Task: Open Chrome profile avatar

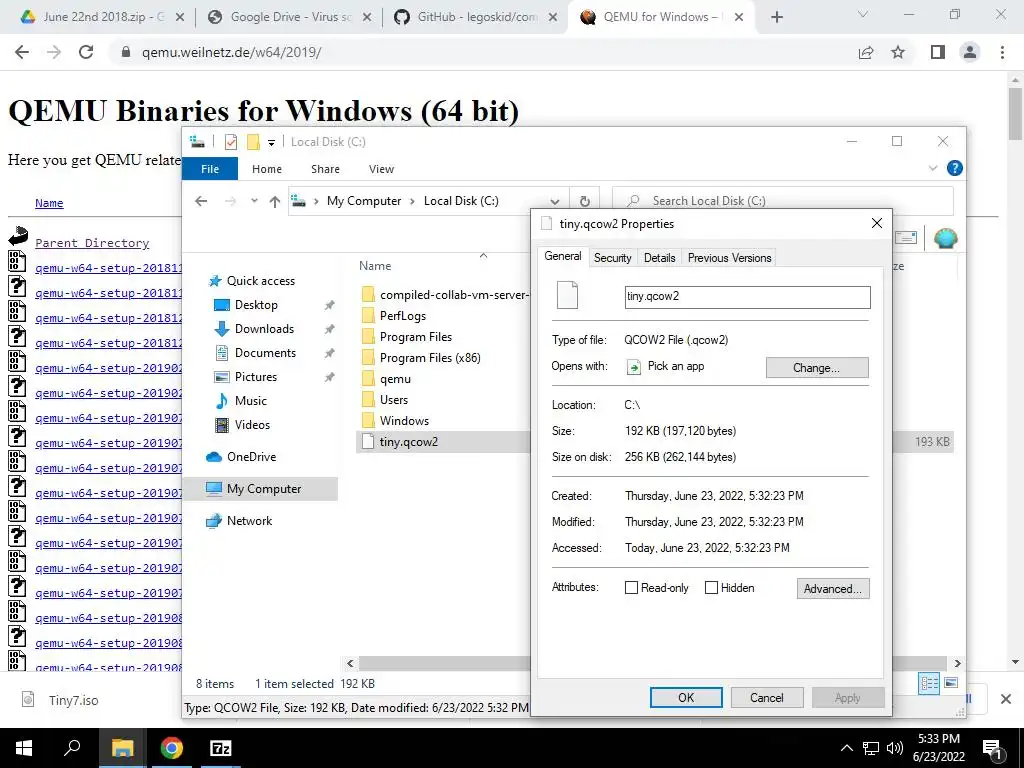Action: [970, 52]
